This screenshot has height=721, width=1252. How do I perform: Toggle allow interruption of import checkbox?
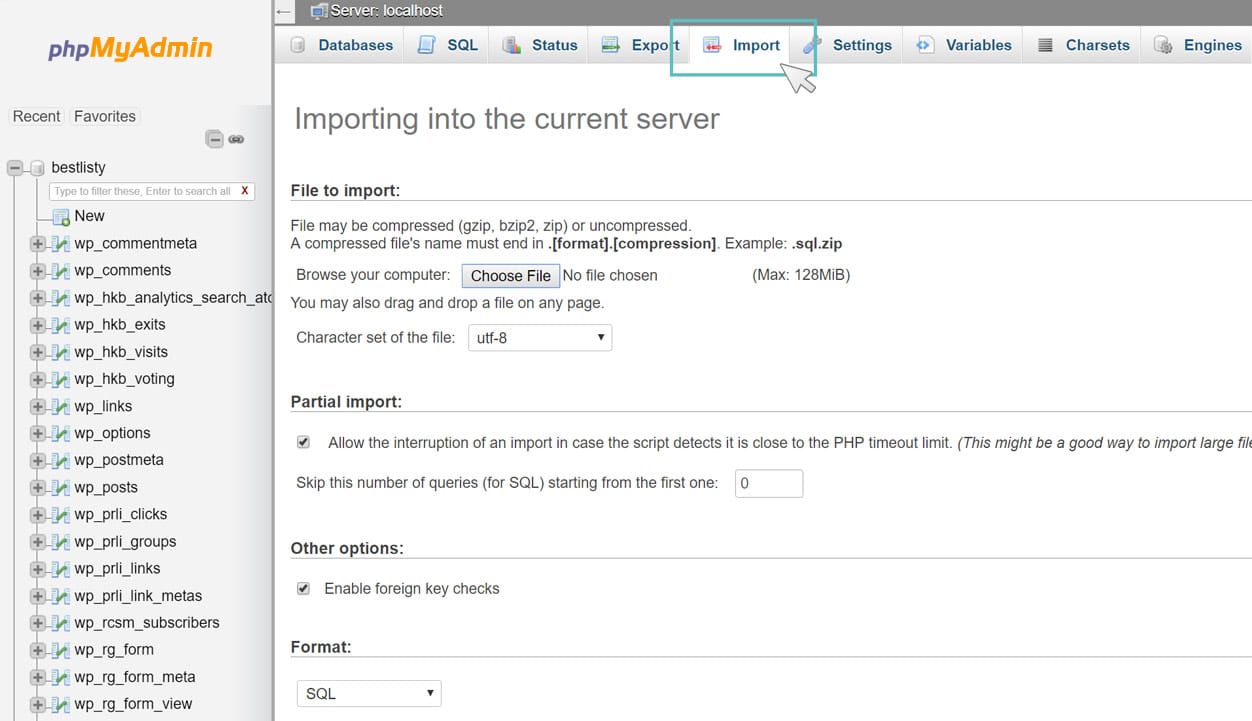[303, 442]
